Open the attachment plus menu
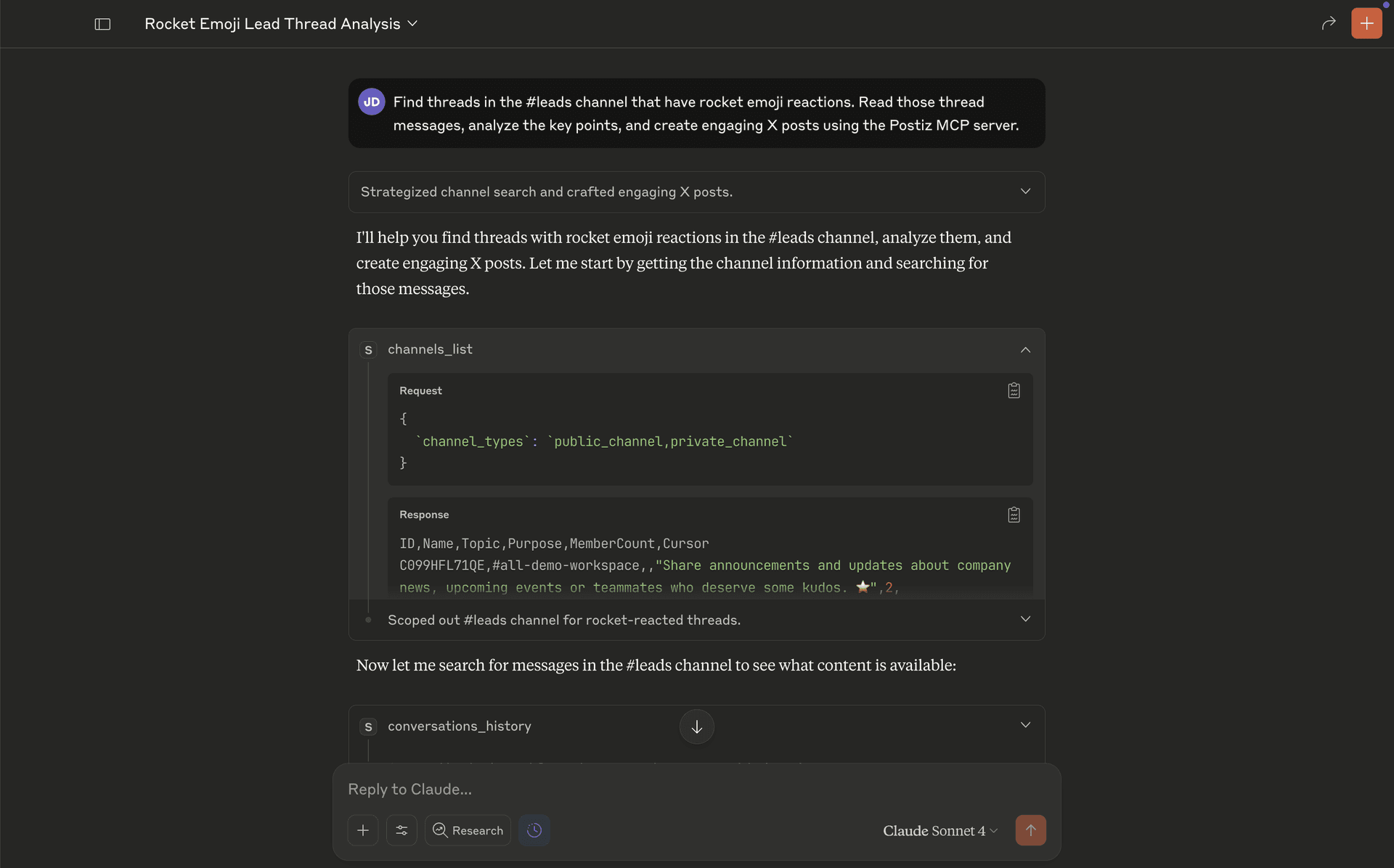 click(x=363, y=830)
